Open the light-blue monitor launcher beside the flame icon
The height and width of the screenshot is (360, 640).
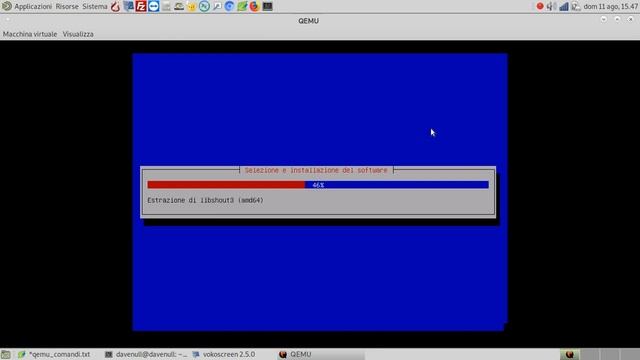coord(128,6)
